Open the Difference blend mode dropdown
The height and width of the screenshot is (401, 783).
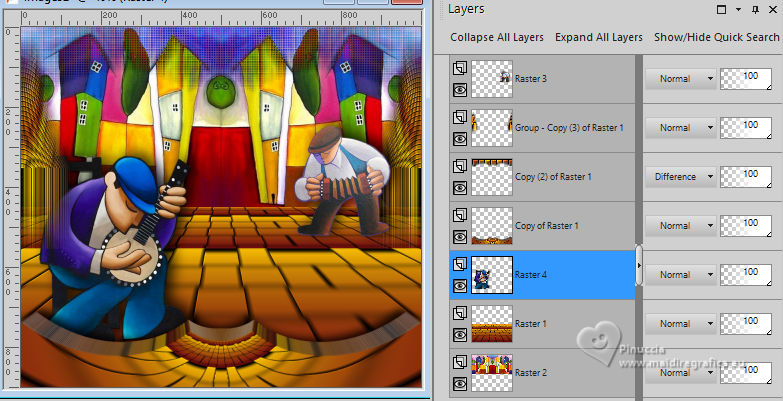pyautogui.click(x=681, y=177)
